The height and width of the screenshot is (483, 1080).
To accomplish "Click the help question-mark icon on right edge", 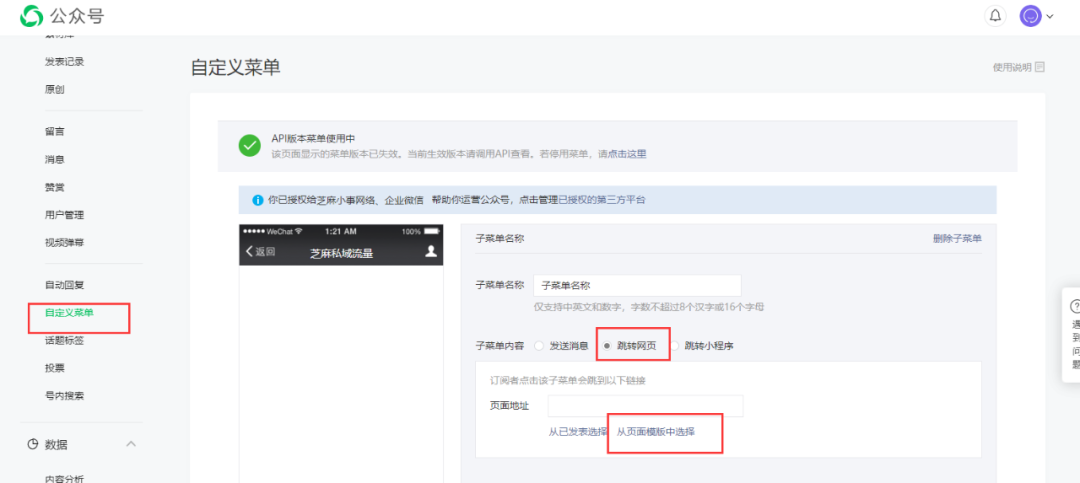I will 1074,306.
